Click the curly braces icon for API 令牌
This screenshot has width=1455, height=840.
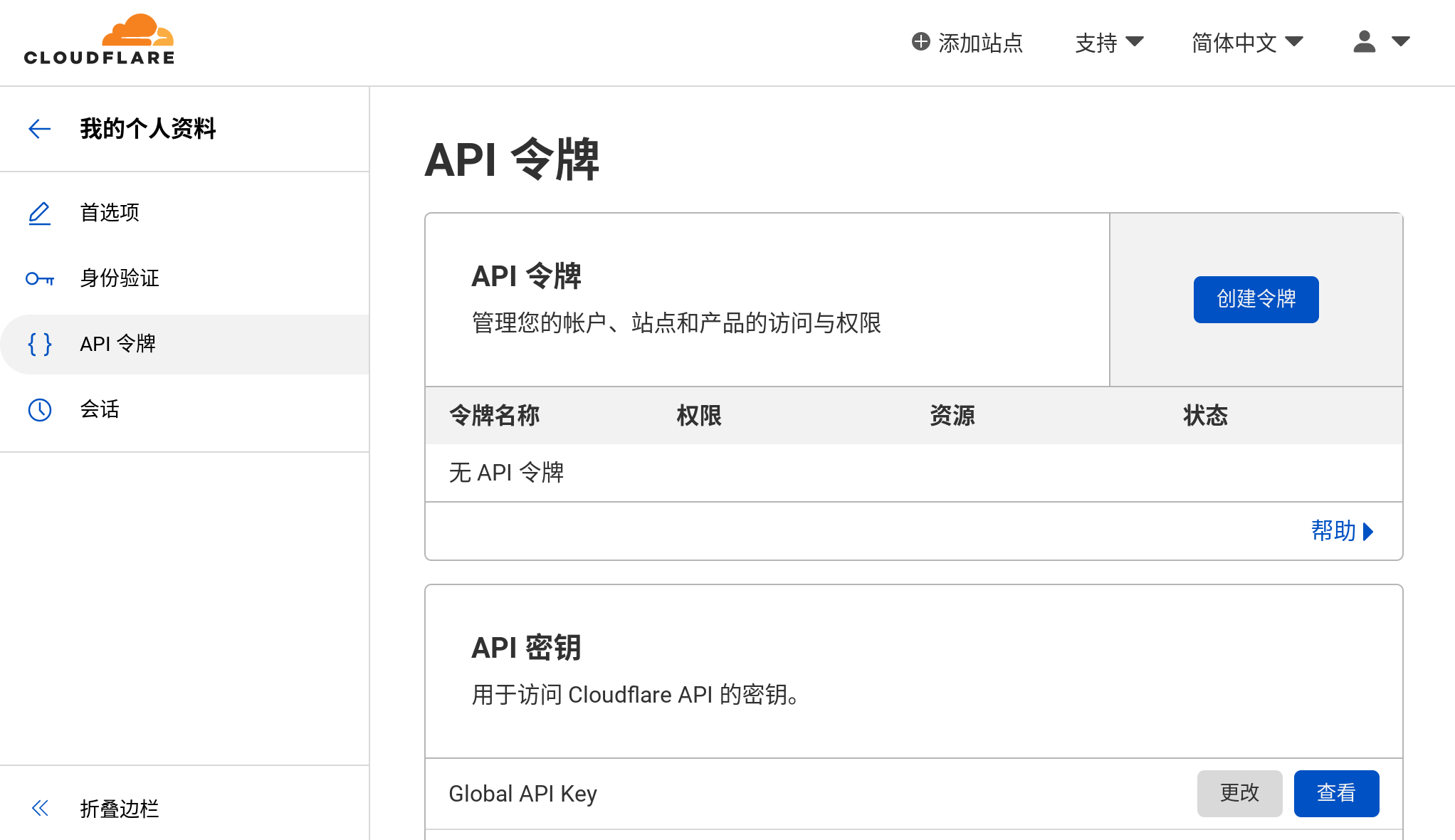click(x=40, y=344)
